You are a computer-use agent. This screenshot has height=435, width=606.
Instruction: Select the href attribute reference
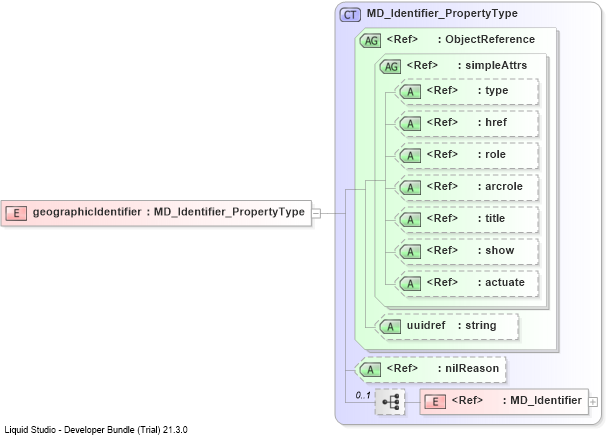[x=469, y=124]
